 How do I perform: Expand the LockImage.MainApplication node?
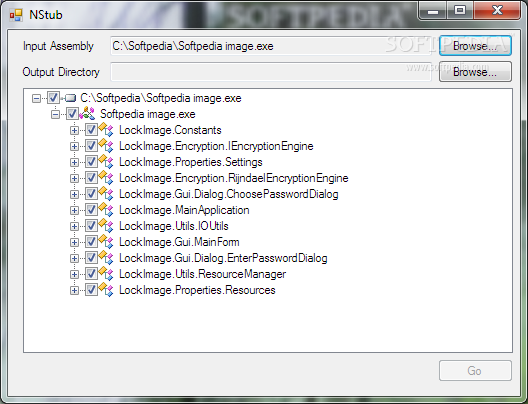click(74, 210)
